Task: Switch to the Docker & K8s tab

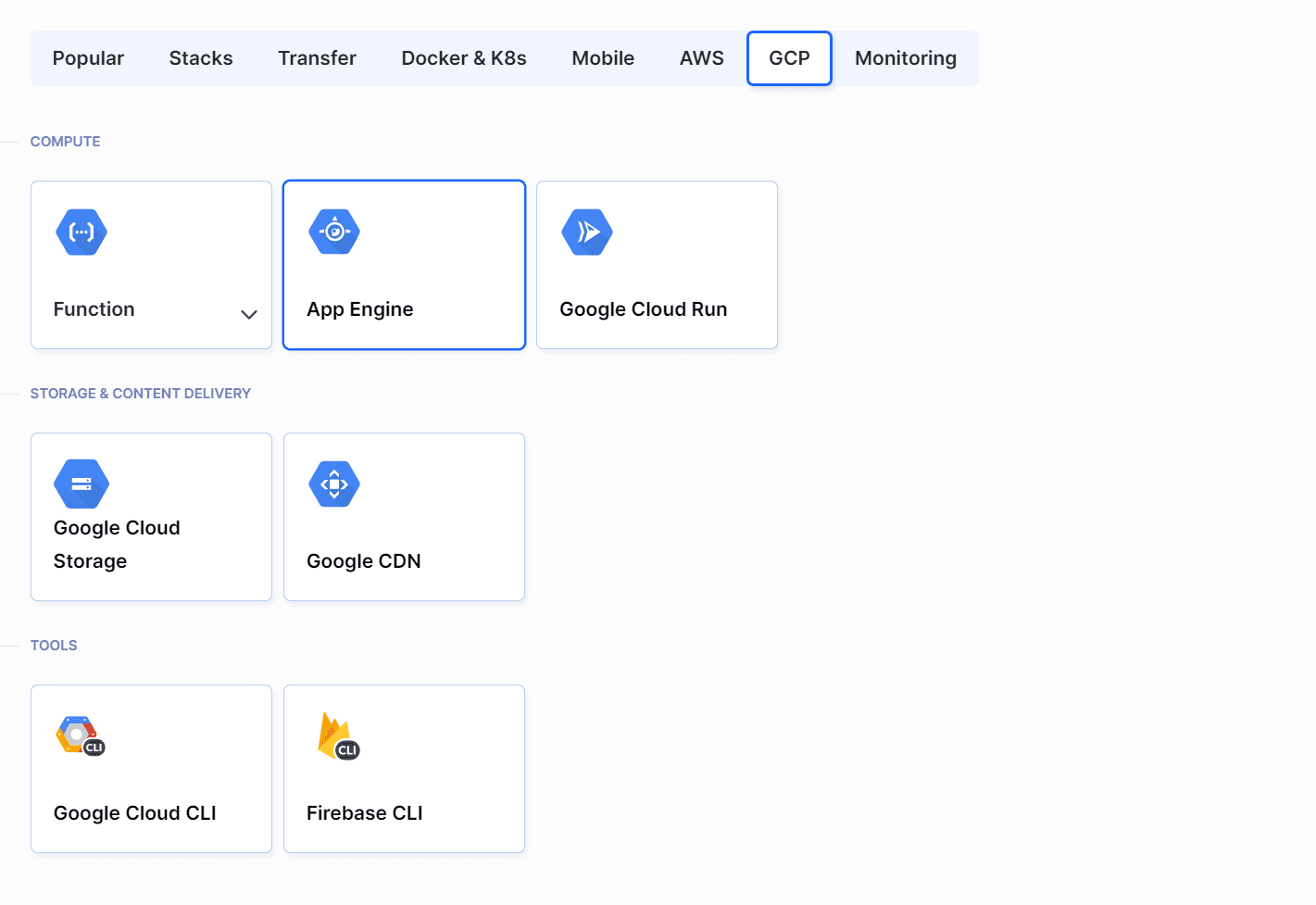Action: click(464, 57)
